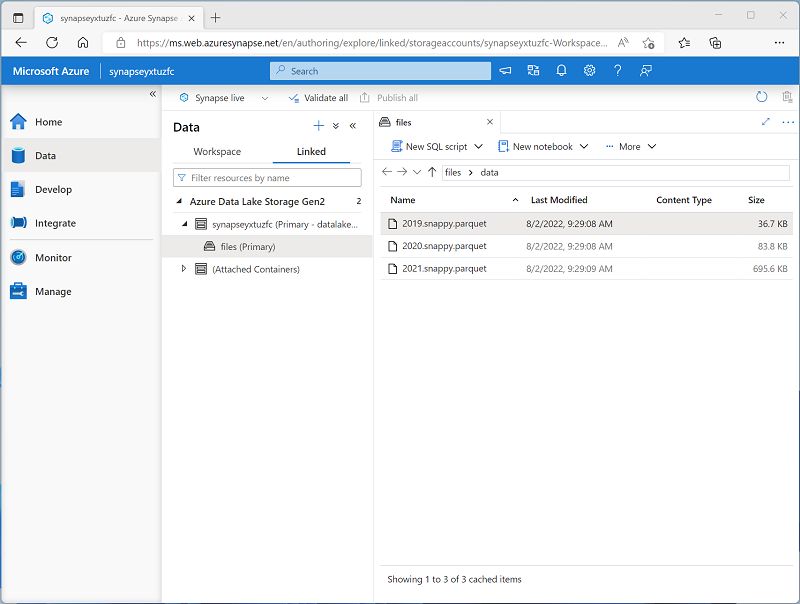The height and width of the screenshot is (604, 800).
Task: Click the files breadcrumb link
Action: click(453, 172)
